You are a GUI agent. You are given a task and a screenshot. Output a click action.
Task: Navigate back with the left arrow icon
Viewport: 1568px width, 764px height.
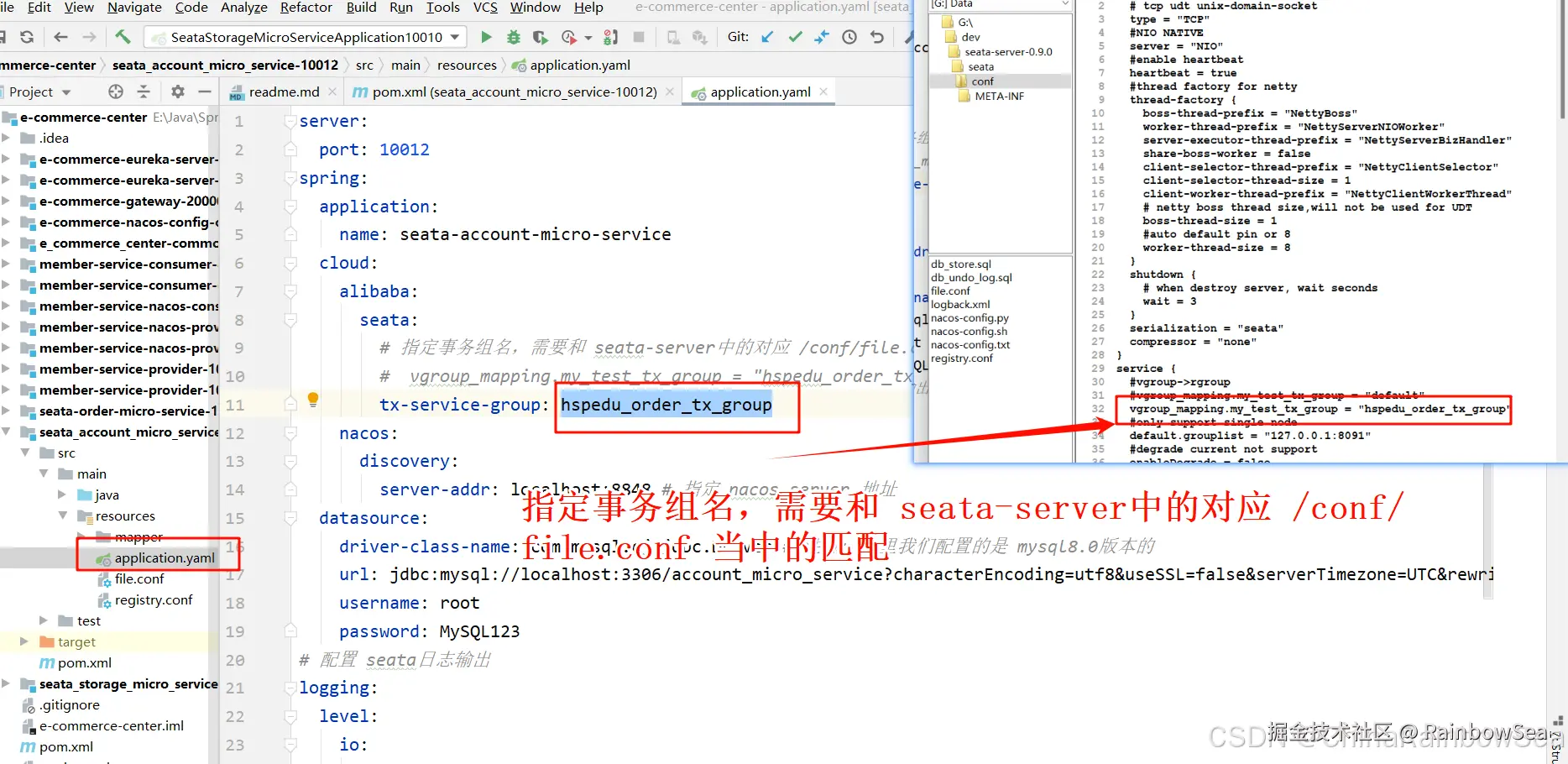pyautogui.click(x=60, y=37)
